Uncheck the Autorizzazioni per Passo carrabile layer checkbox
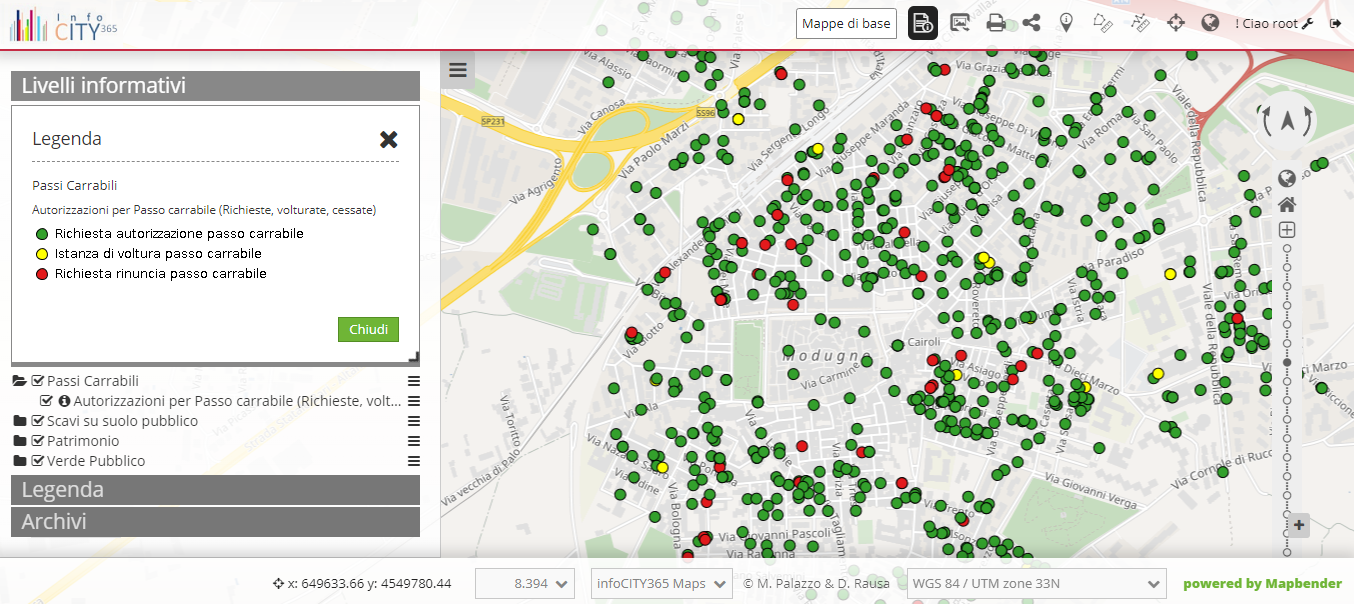 (x=46, y=401)
